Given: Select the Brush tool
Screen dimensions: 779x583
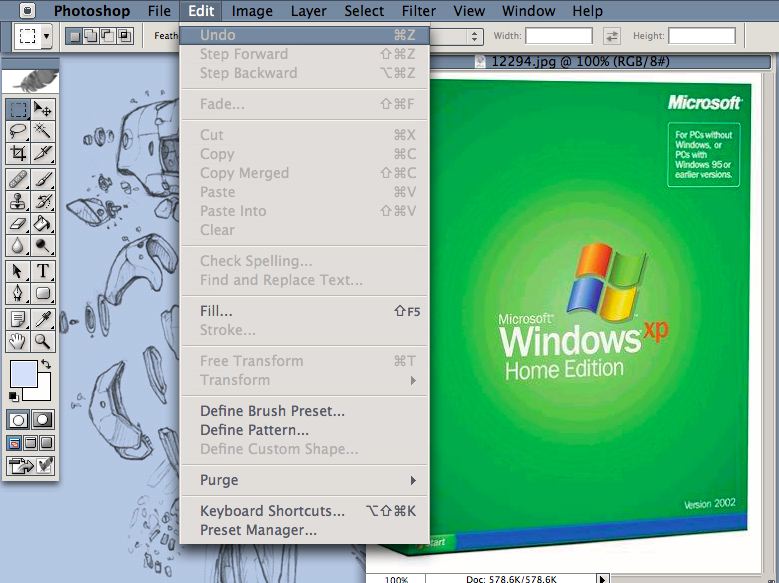Looking at the screenshot, I should [x=43, y=179].
